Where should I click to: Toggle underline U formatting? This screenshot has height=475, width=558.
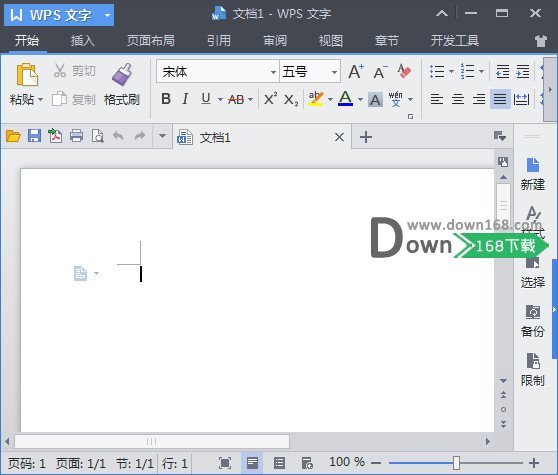(x=206, y=99)
